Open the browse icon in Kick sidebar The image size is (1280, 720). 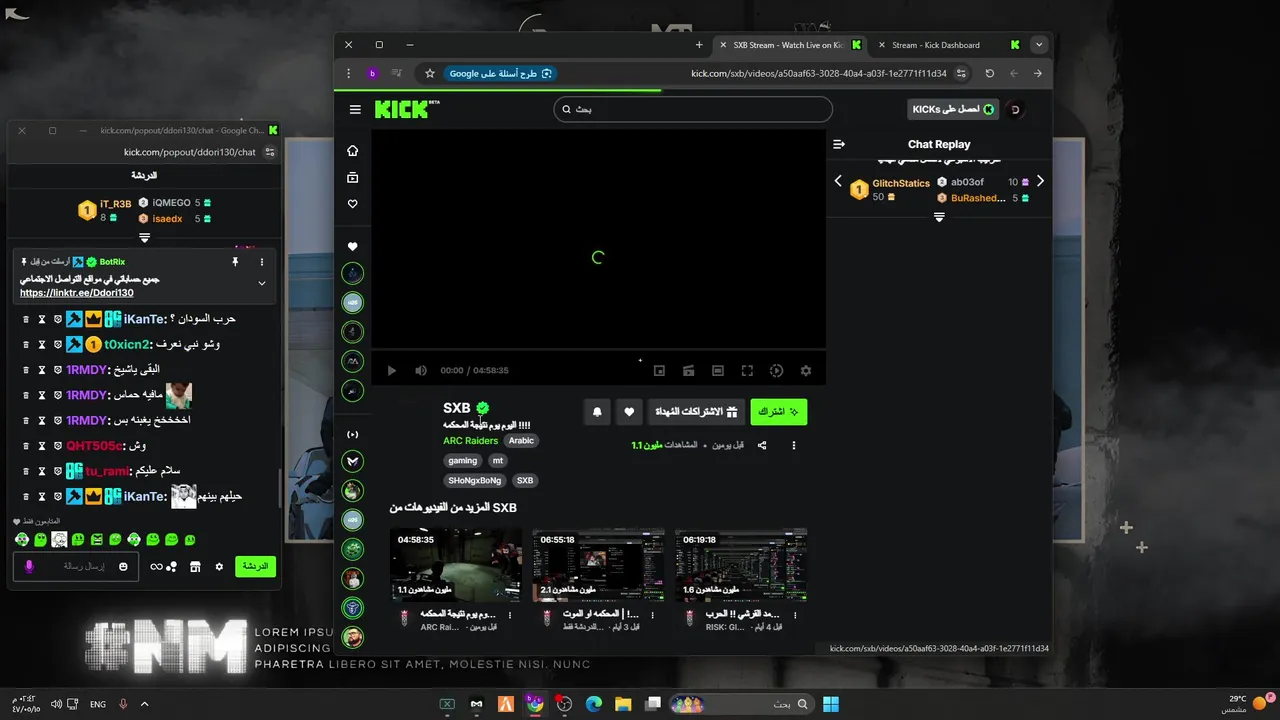pos(352,178)
